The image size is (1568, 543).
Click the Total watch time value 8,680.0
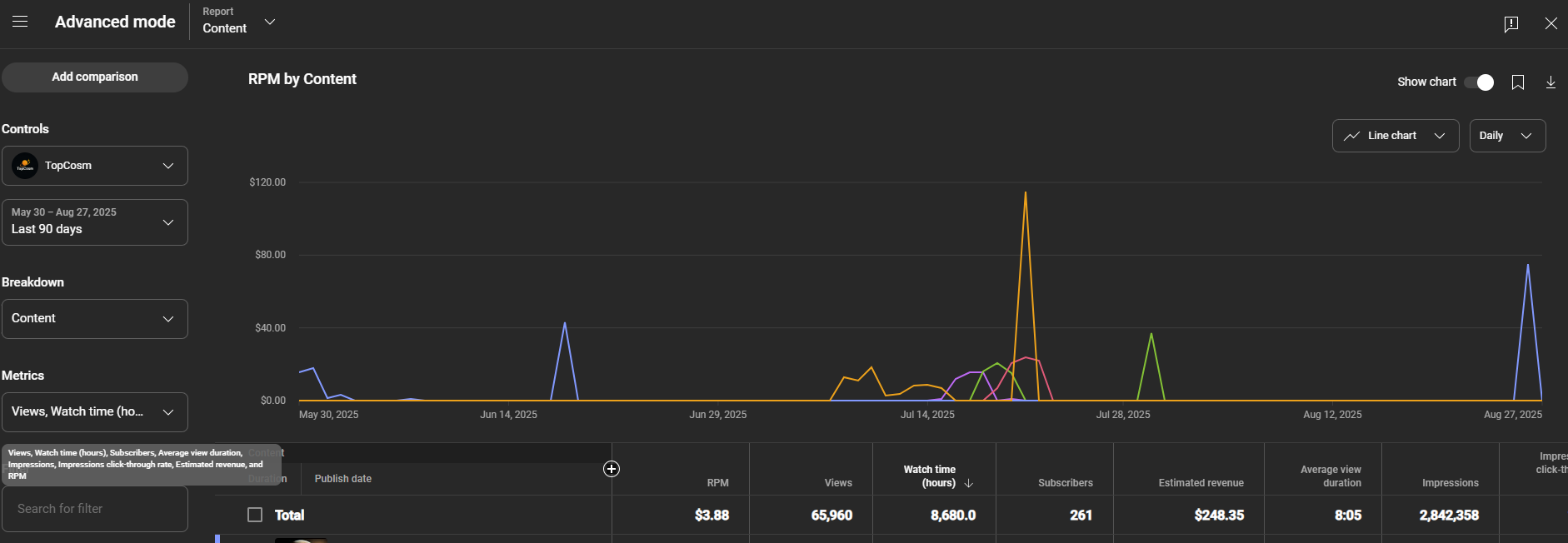pos(953,516)
